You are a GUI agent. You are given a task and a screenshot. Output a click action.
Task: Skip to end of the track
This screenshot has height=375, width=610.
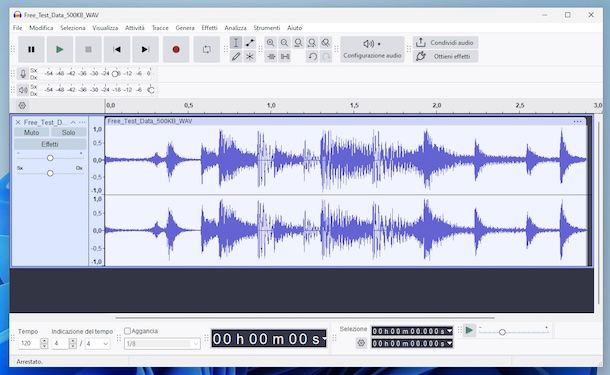click(x=145, y=49)
